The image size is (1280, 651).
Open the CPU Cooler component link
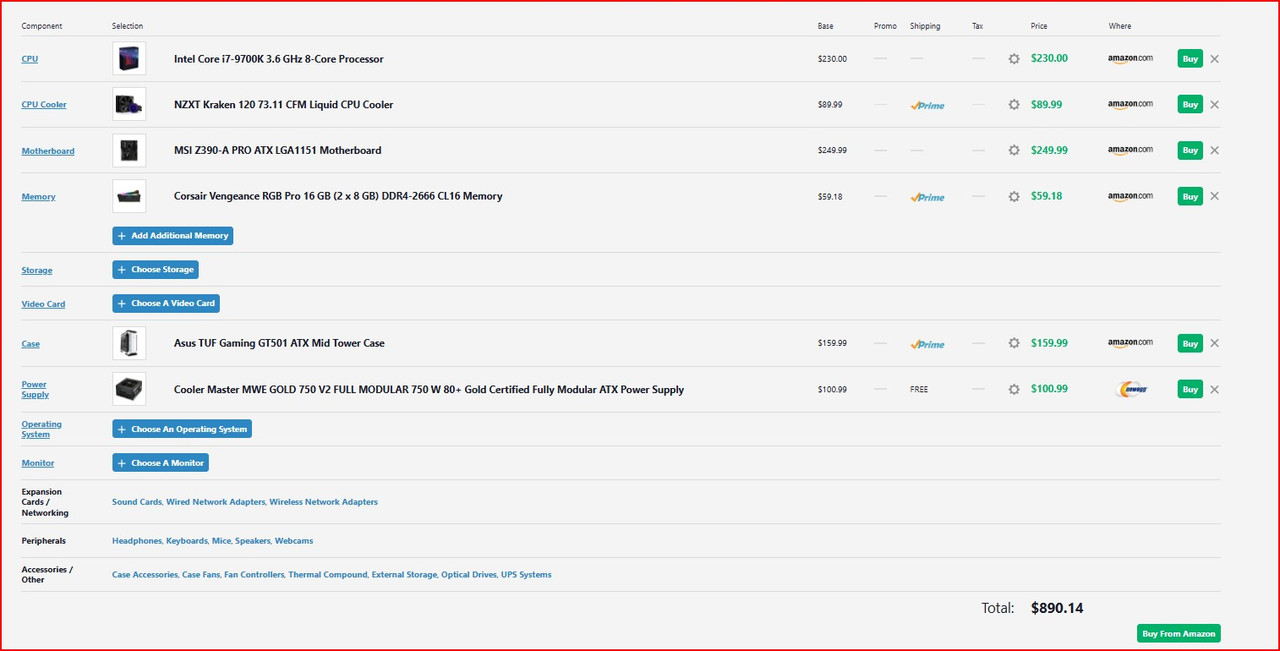click(x=44, y=105)
